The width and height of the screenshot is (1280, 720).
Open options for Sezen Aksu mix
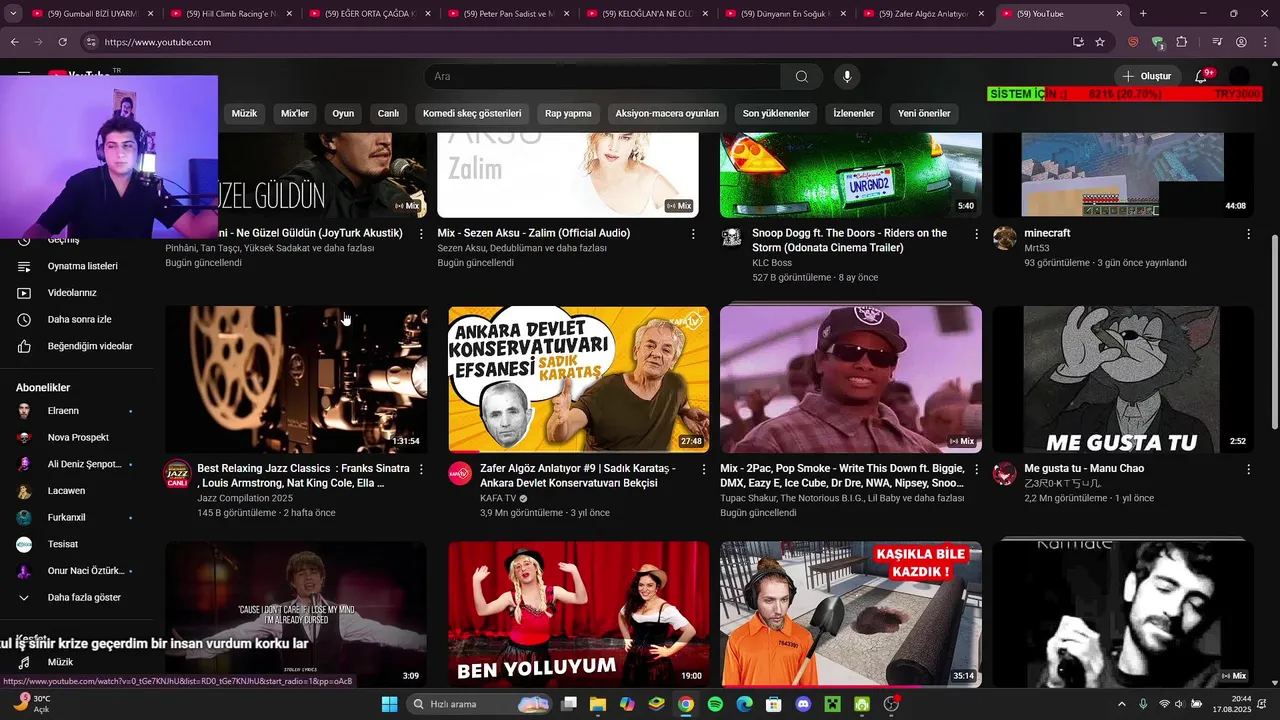(x=693, y=234)
